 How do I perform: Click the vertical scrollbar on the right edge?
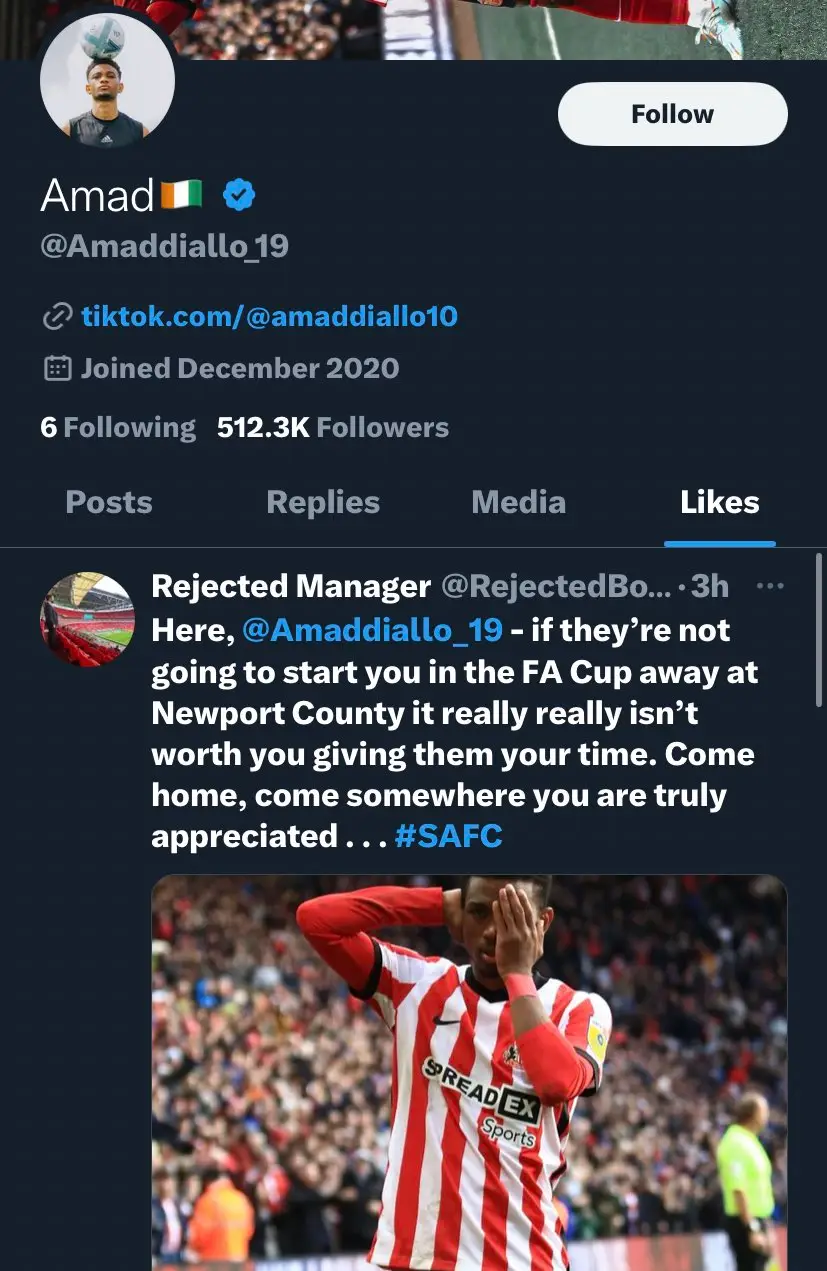820,630
